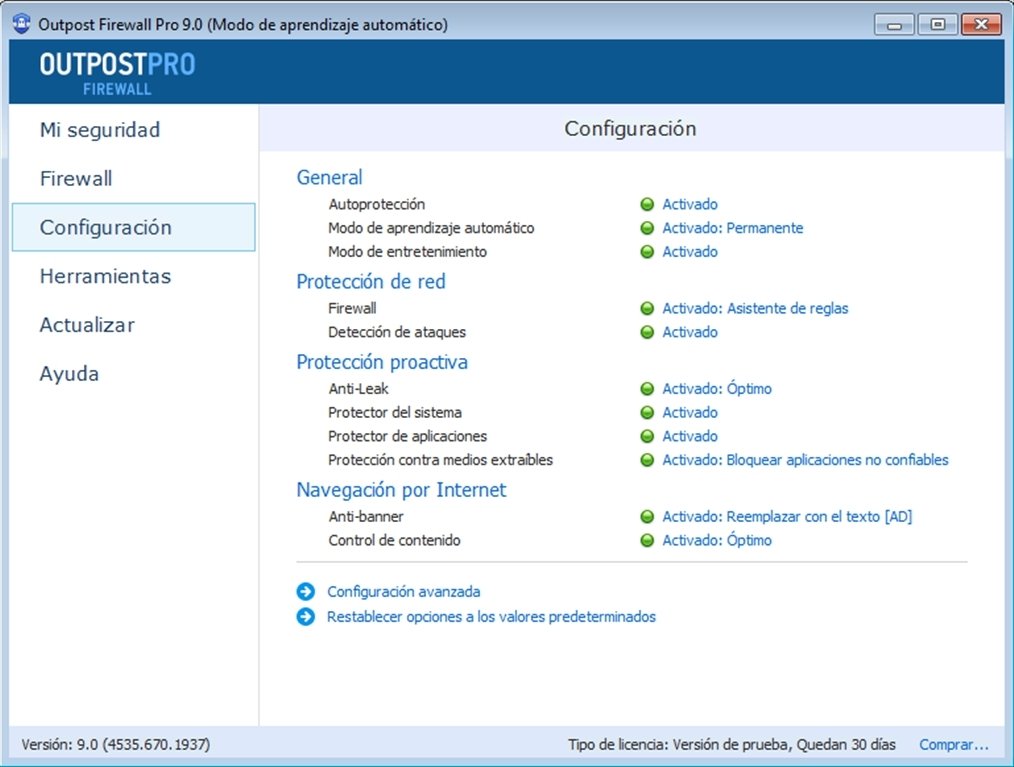Click the status dot for Modo de aprendizaje automático
This screenshot has height=767, width=1014.
point(647,228)
